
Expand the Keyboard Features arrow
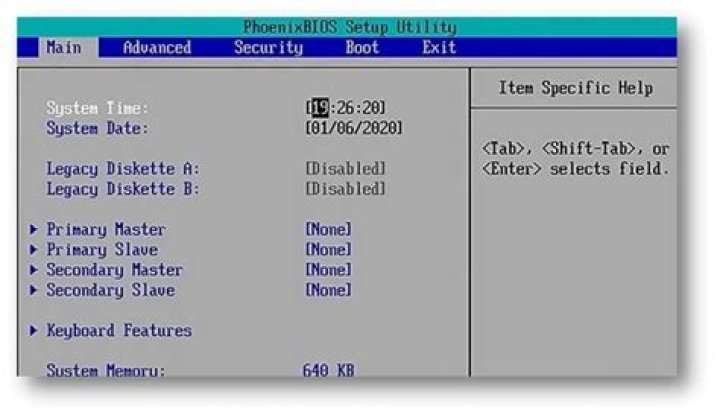[34, 330]
